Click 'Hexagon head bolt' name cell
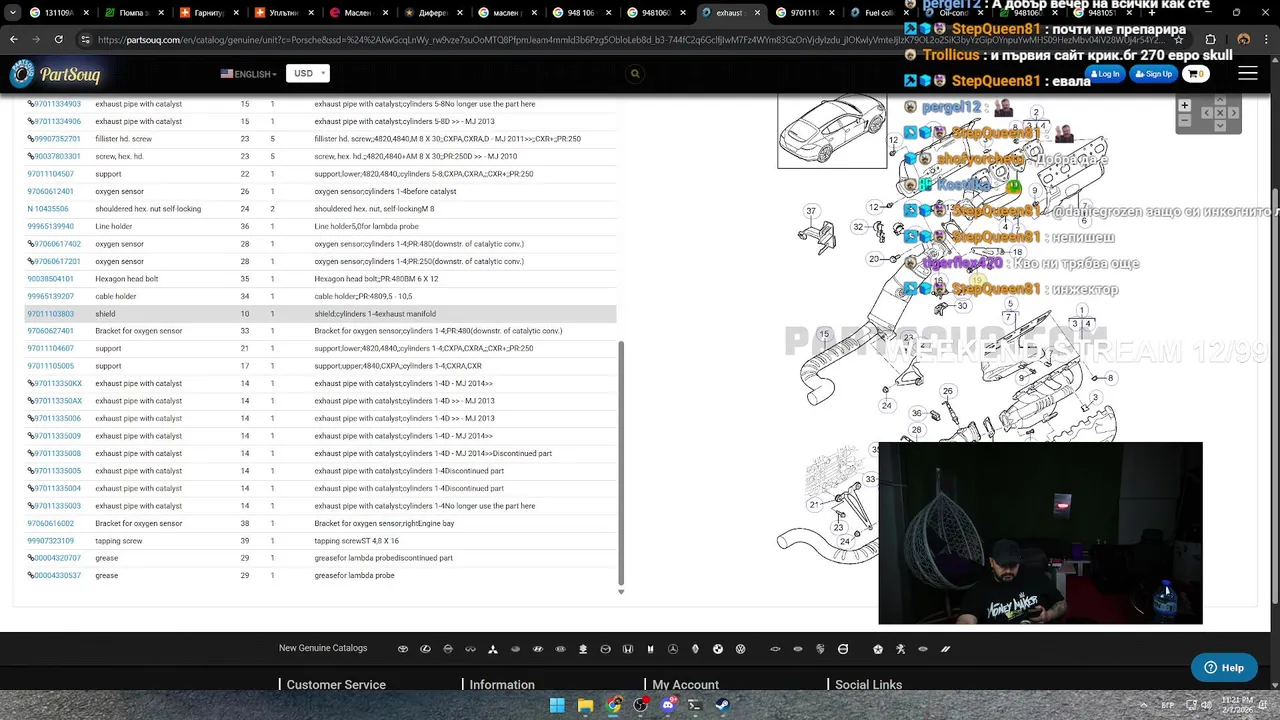 (x=126, y=279)
